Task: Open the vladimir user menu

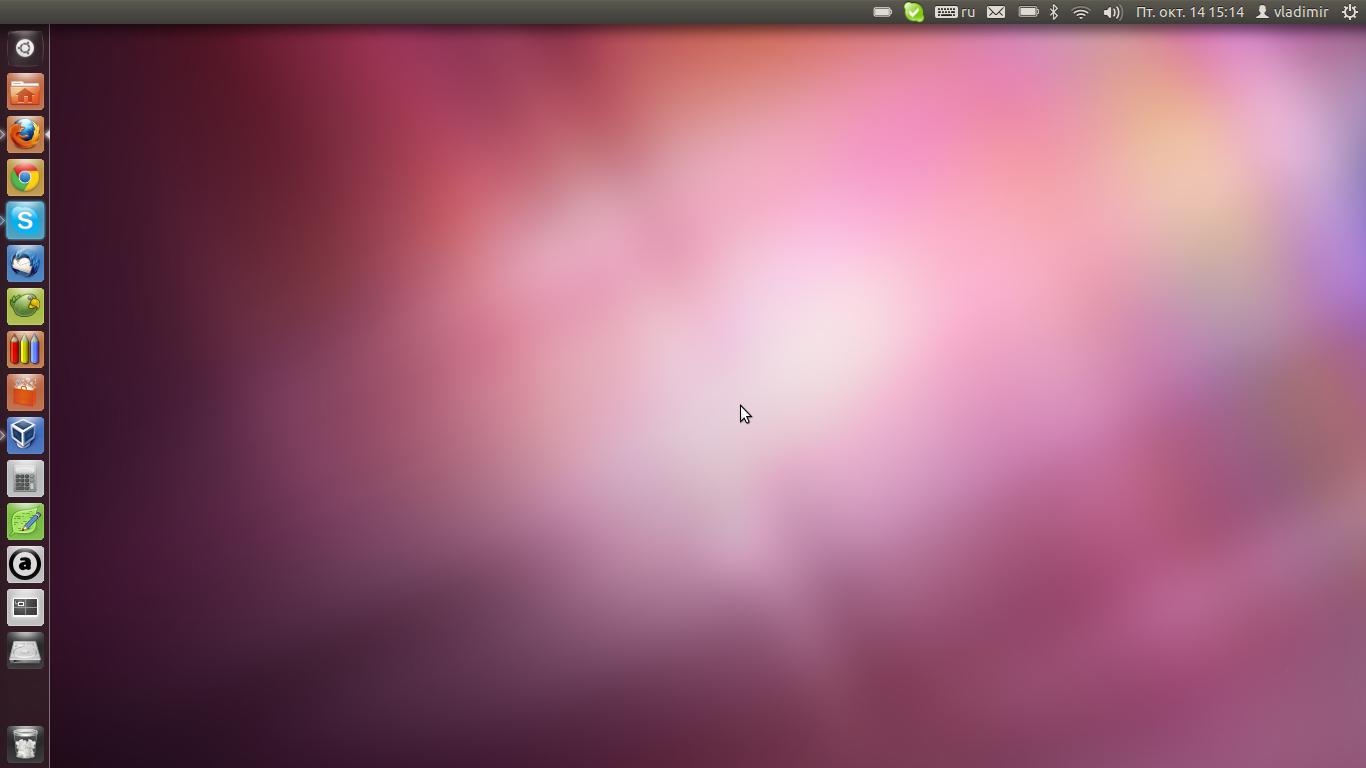Action: click(x=1292, y=12)
